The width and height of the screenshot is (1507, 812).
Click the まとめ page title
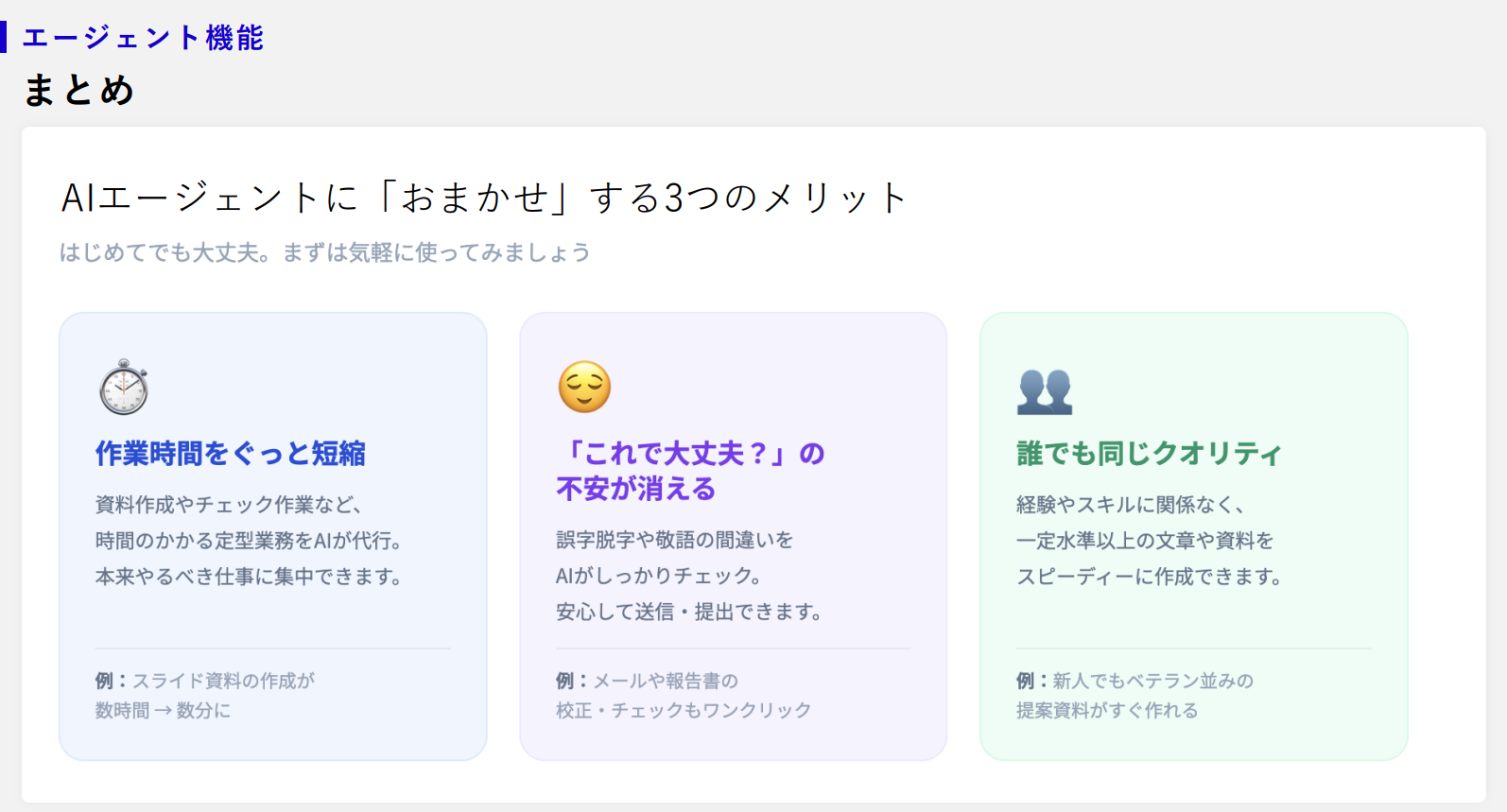79,91
